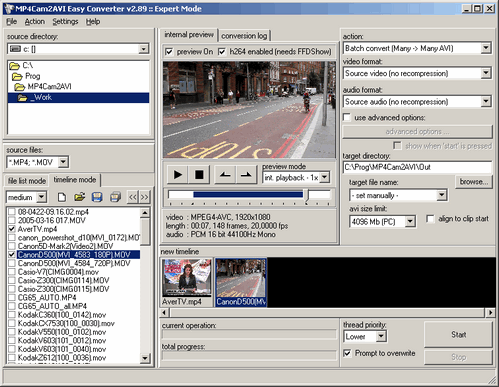
Task: Click timeline scrollbar right arrow
Action: coord(490,313)
